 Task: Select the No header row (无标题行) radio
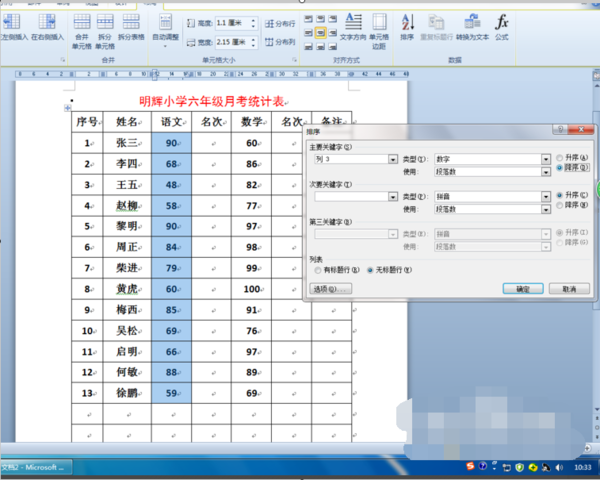coord(370,270)
